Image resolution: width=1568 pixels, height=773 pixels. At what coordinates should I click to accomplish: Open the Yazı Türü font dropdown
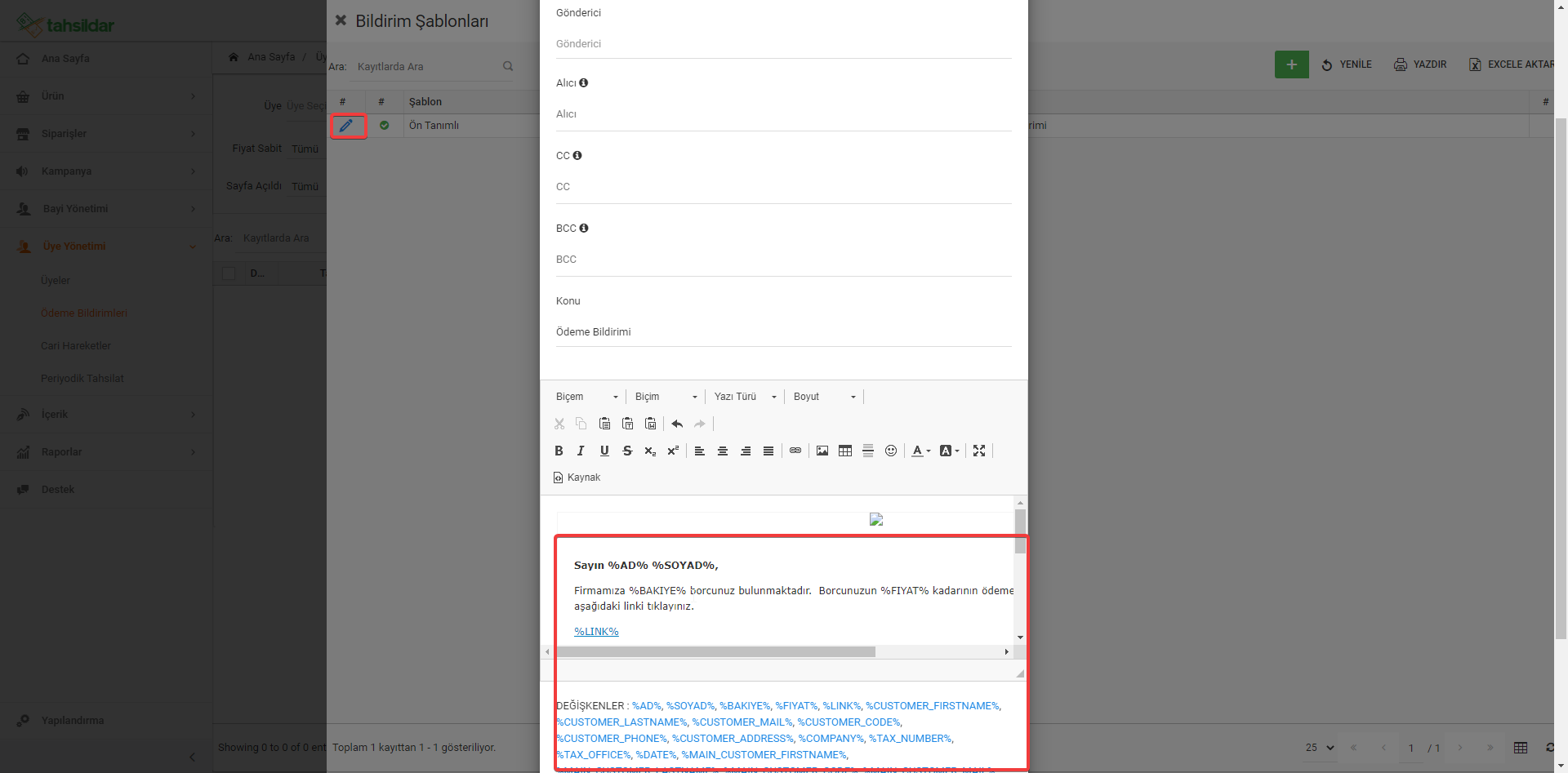745,397
